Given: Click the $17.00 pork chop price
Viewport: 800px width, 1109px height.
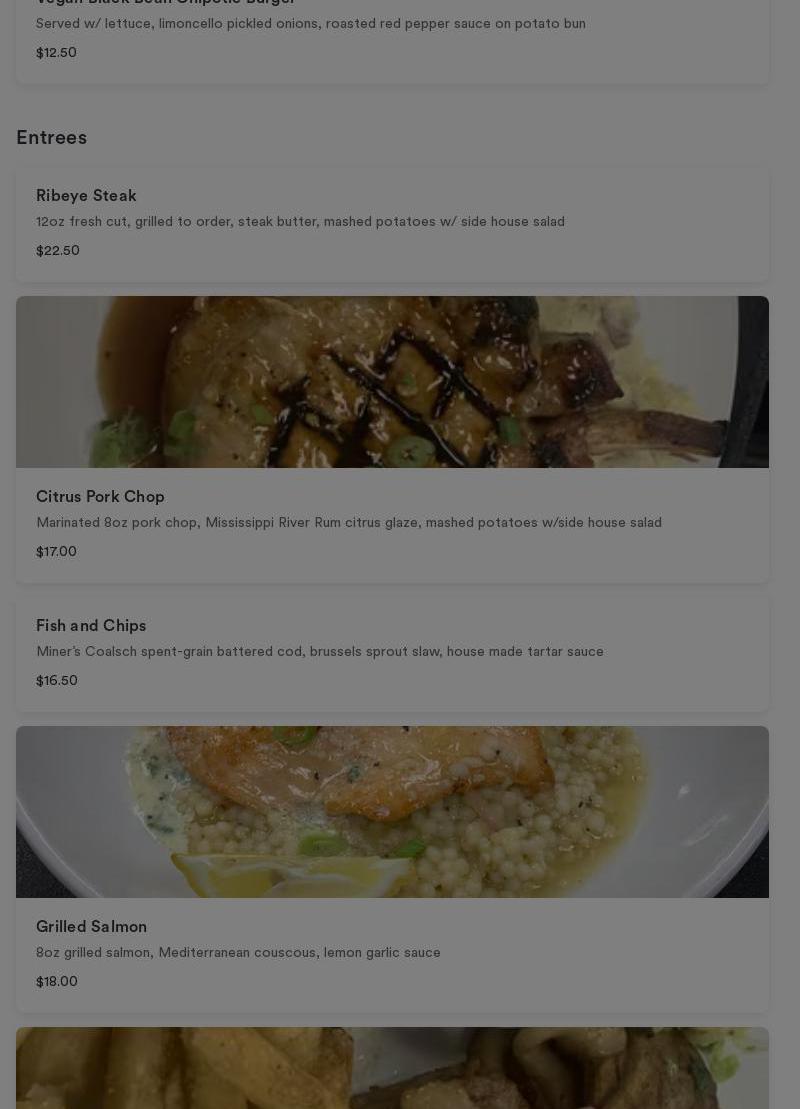Looking at the screenshot, I should tap(57, 551).
